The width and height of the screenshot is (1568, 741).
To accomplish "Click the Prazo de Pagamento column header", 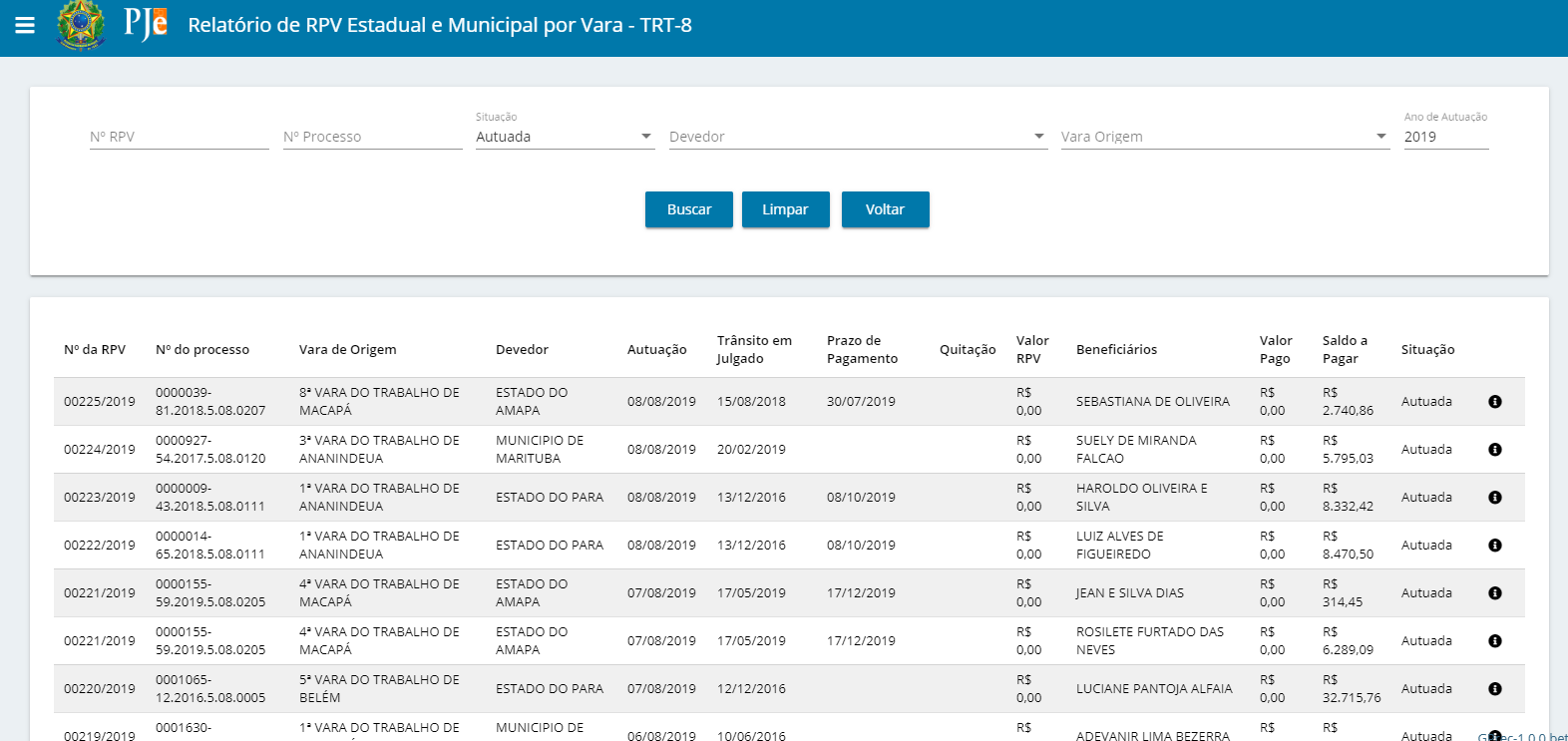I will point(862,350).
